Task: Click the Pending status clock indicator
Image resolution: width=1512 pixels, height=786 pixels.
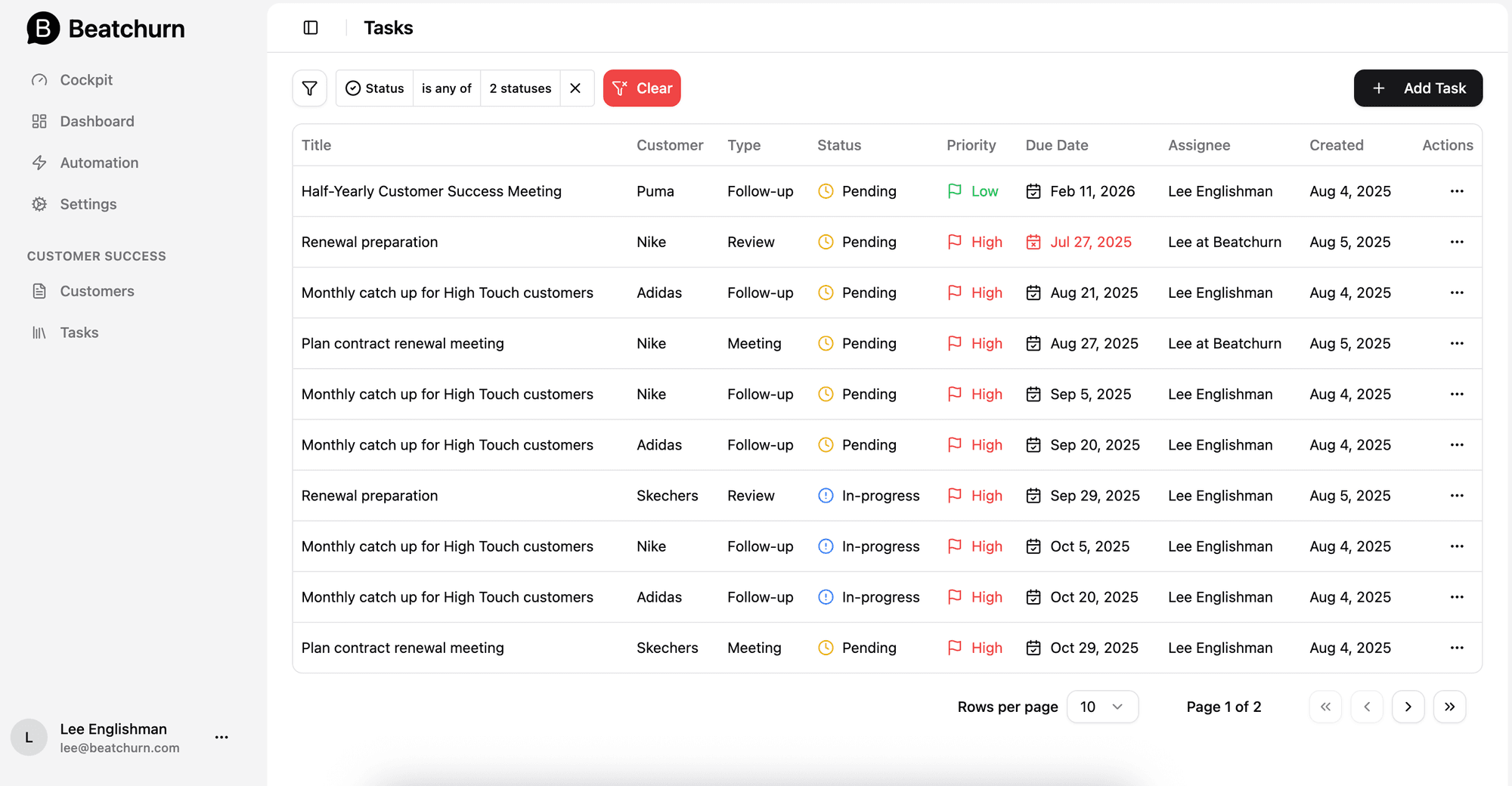Action: pos(825,191)
